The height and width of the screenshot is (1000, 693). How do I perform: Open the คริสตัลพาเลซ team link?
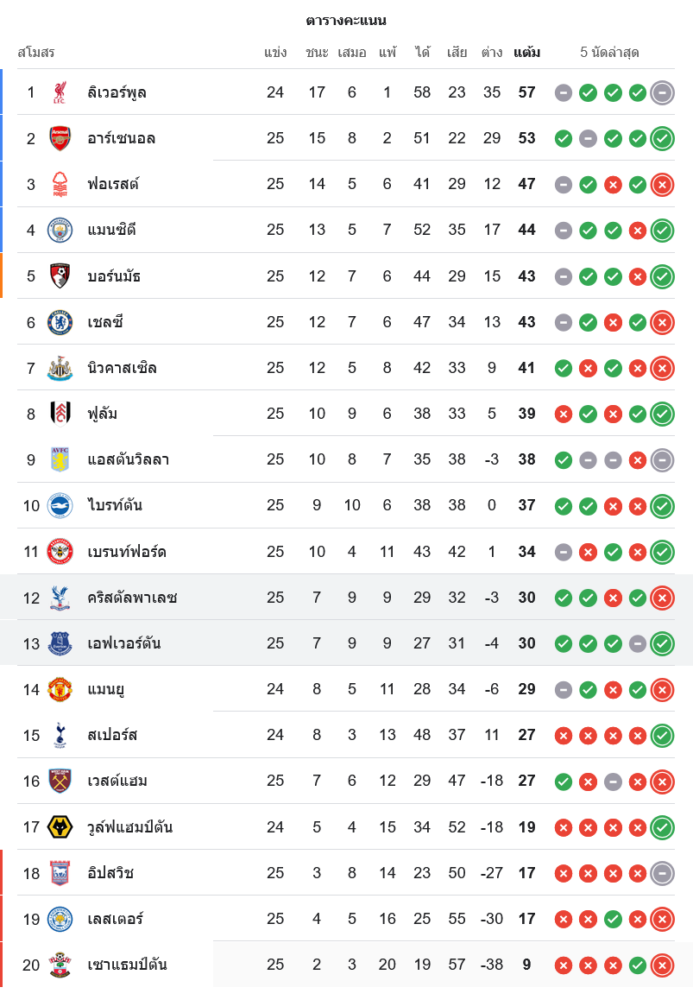pos(133,598)
